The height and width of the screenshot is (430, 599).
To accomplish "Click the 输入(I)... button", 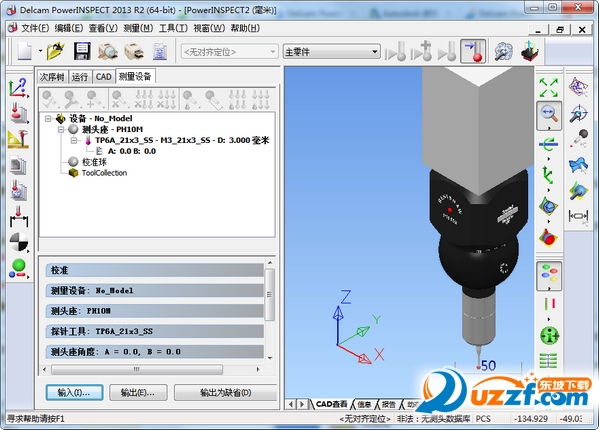I will click(x=74, y=393).
